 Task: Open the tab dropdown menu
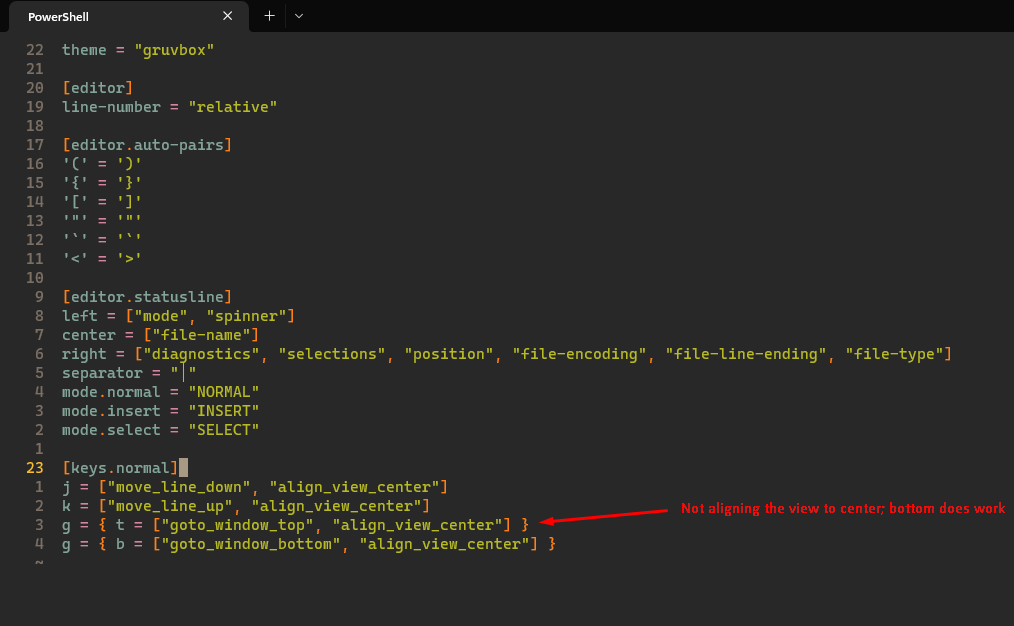[297, 16]
